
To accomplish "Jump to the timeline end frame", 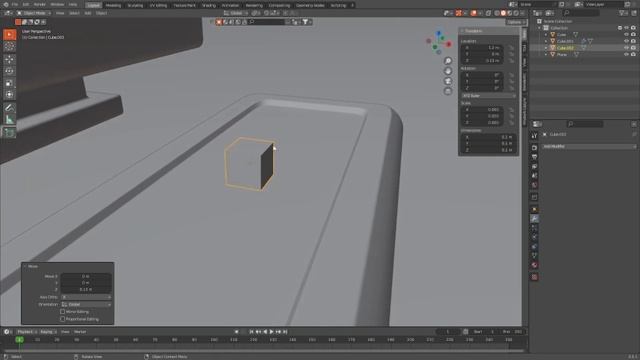I will point(285,332).
